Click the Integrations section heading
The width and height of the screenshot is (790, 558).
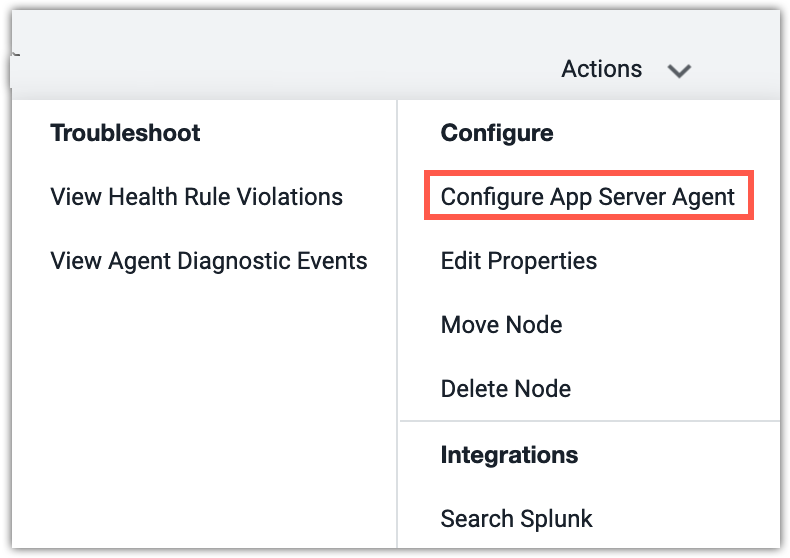click(509, 455)
